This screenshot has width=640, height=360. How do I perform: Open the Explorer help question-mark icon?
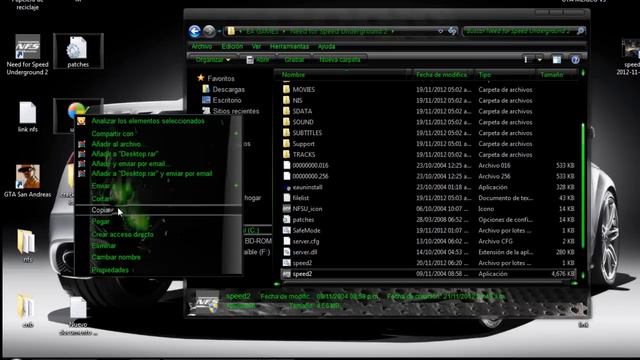click(x=575, y=60)
